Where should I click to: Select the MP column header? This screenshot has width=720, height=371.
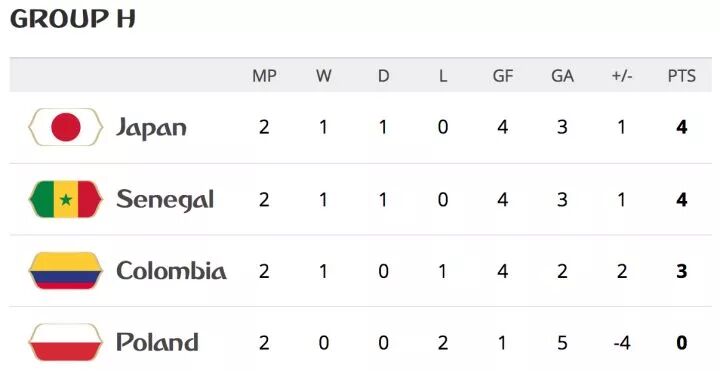pyautogui.click(x=264, y=76)
